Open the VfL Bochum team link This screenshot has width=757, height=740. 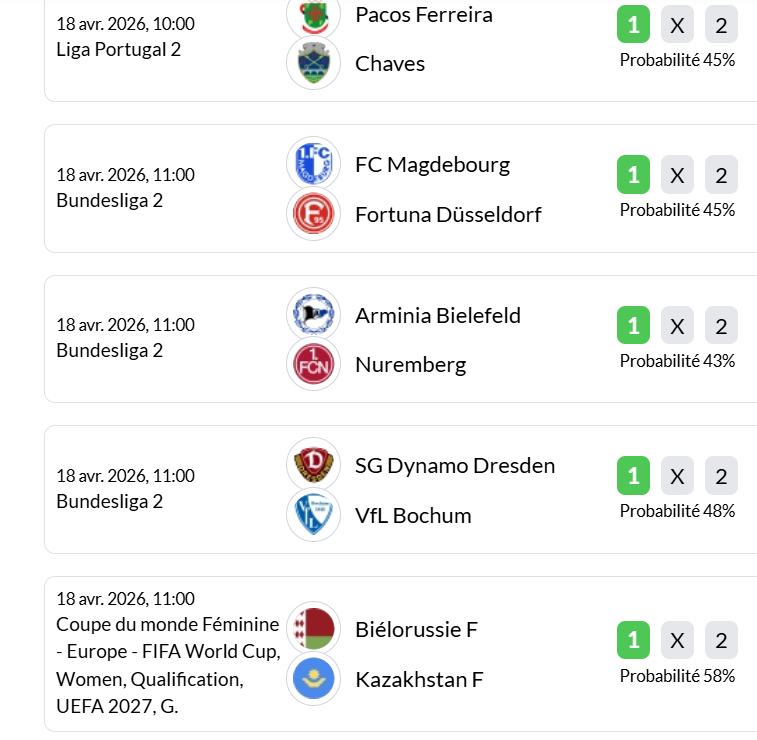(x=412, y=516)
